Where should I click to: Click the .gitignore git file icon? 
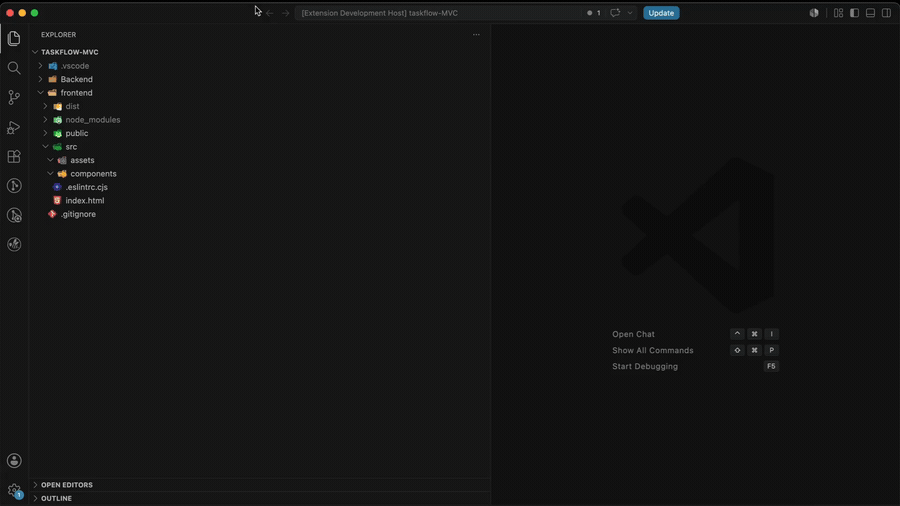[x=52, y=214]
